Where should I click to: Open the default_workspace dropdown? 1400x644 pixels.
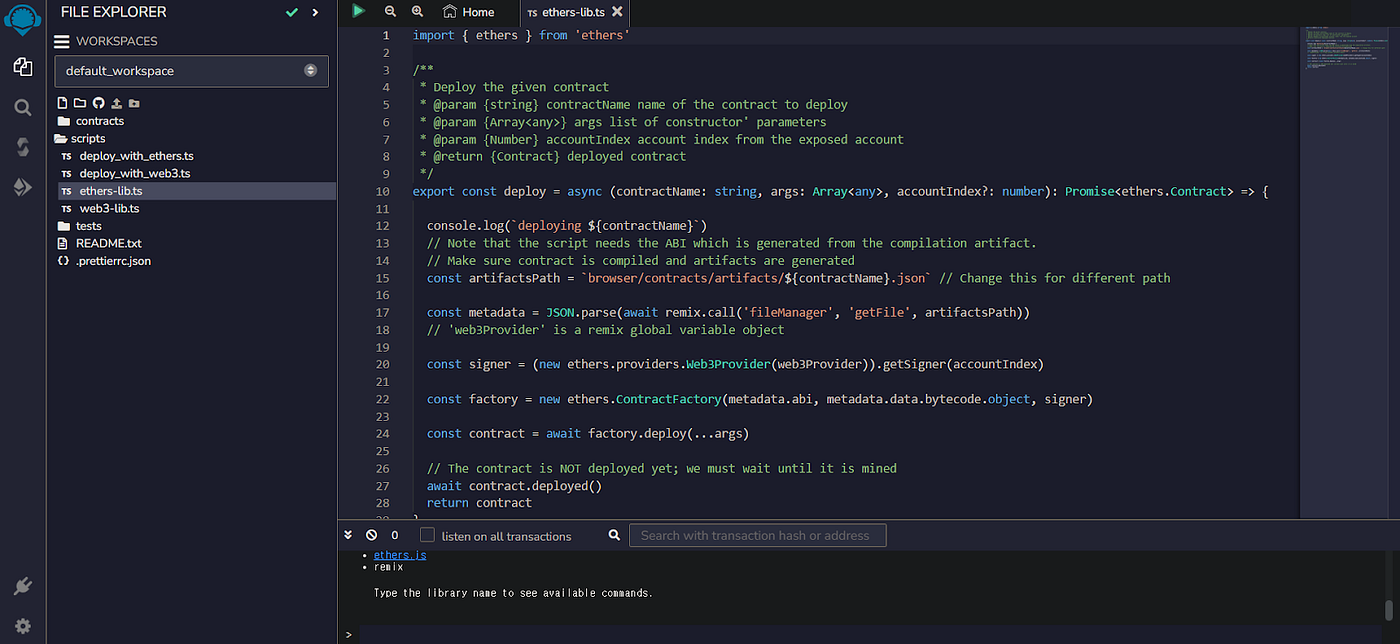[x=191, y=71]
